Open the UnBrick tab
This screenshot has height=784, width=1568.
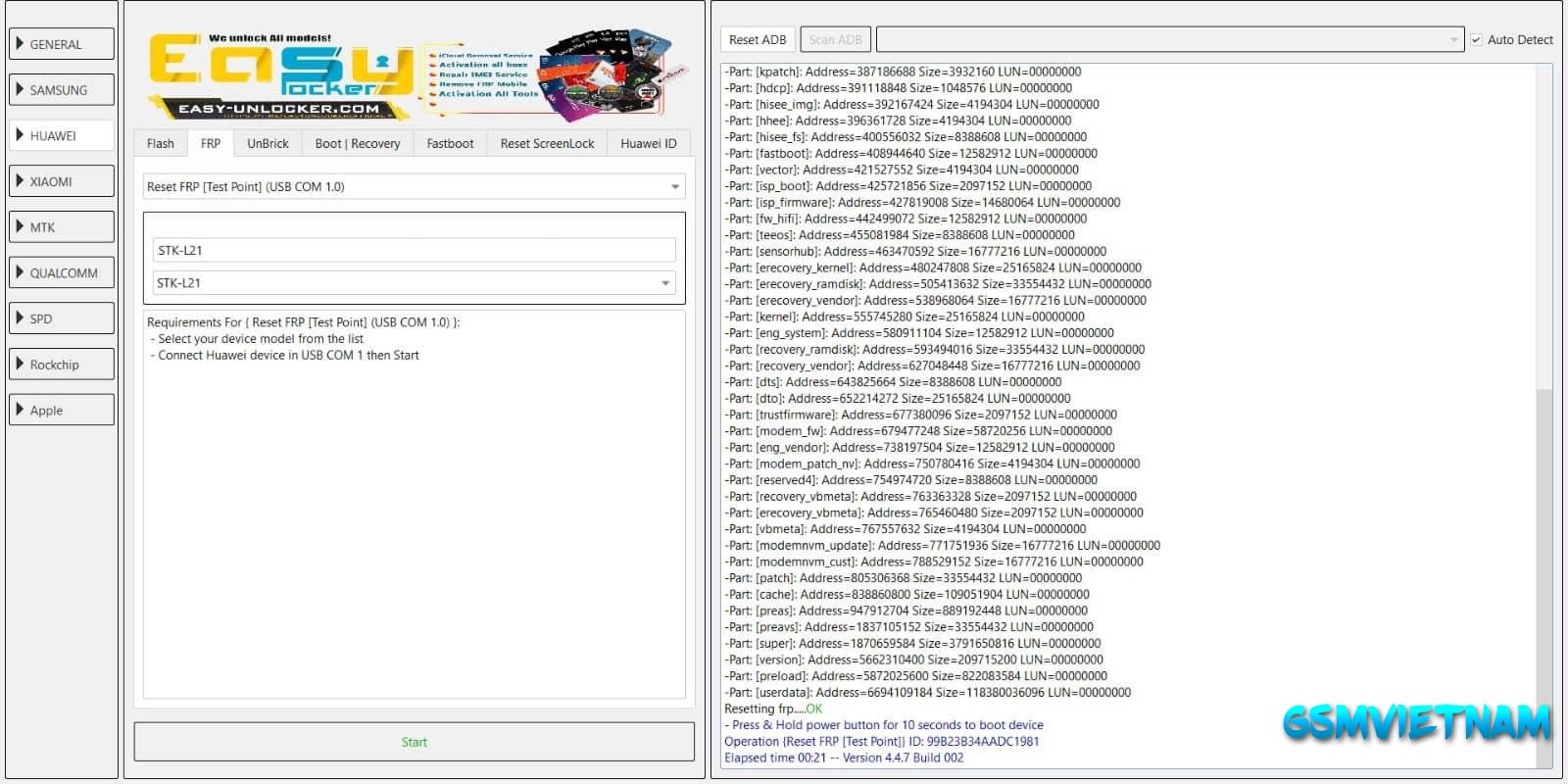(x=268, y=143)
